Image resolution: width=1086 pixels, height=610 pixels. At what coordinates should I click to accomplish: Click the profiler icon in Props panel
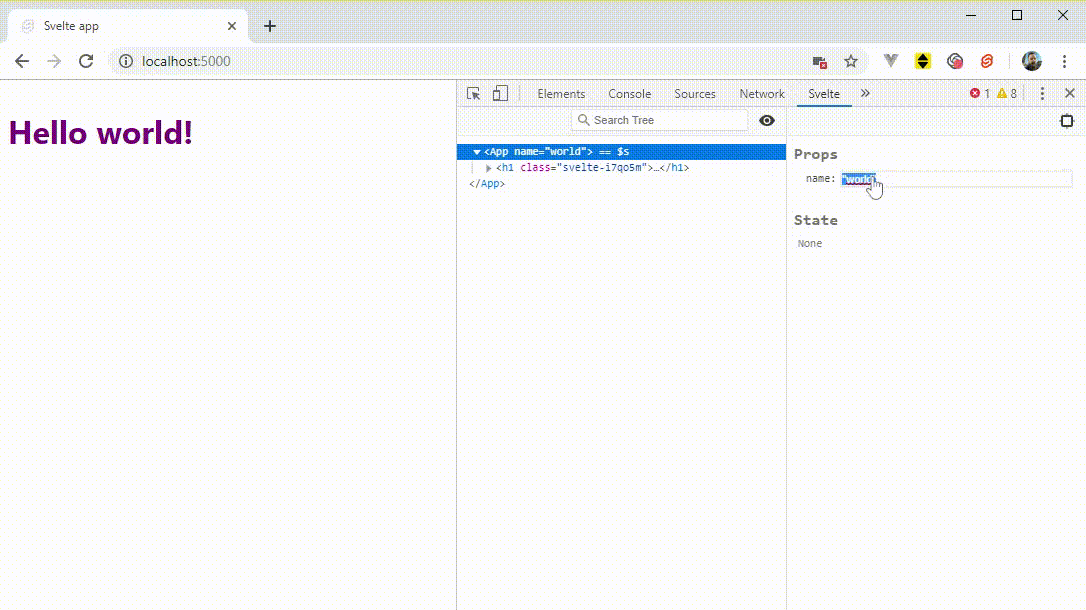tap(1067, 121)
